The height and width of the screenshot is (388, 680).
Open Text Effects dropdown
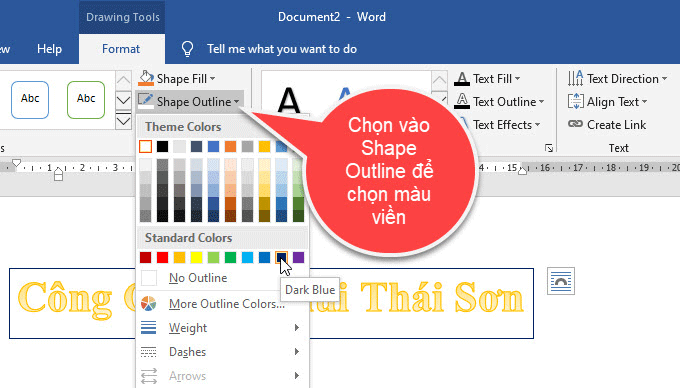(x=507, y=125)
